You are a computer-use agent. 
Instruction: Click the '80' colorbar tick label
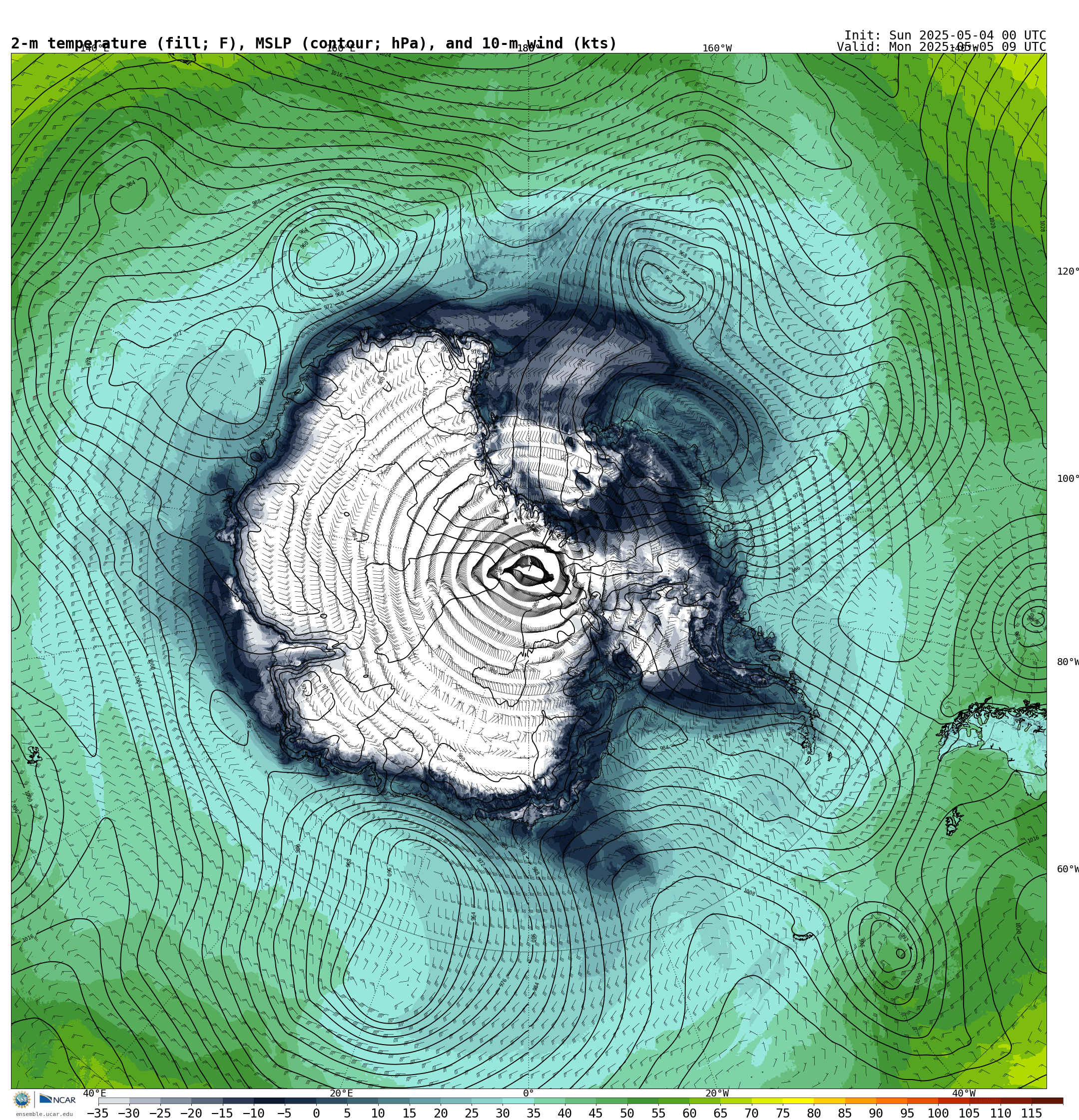(x=814, y=1113)
